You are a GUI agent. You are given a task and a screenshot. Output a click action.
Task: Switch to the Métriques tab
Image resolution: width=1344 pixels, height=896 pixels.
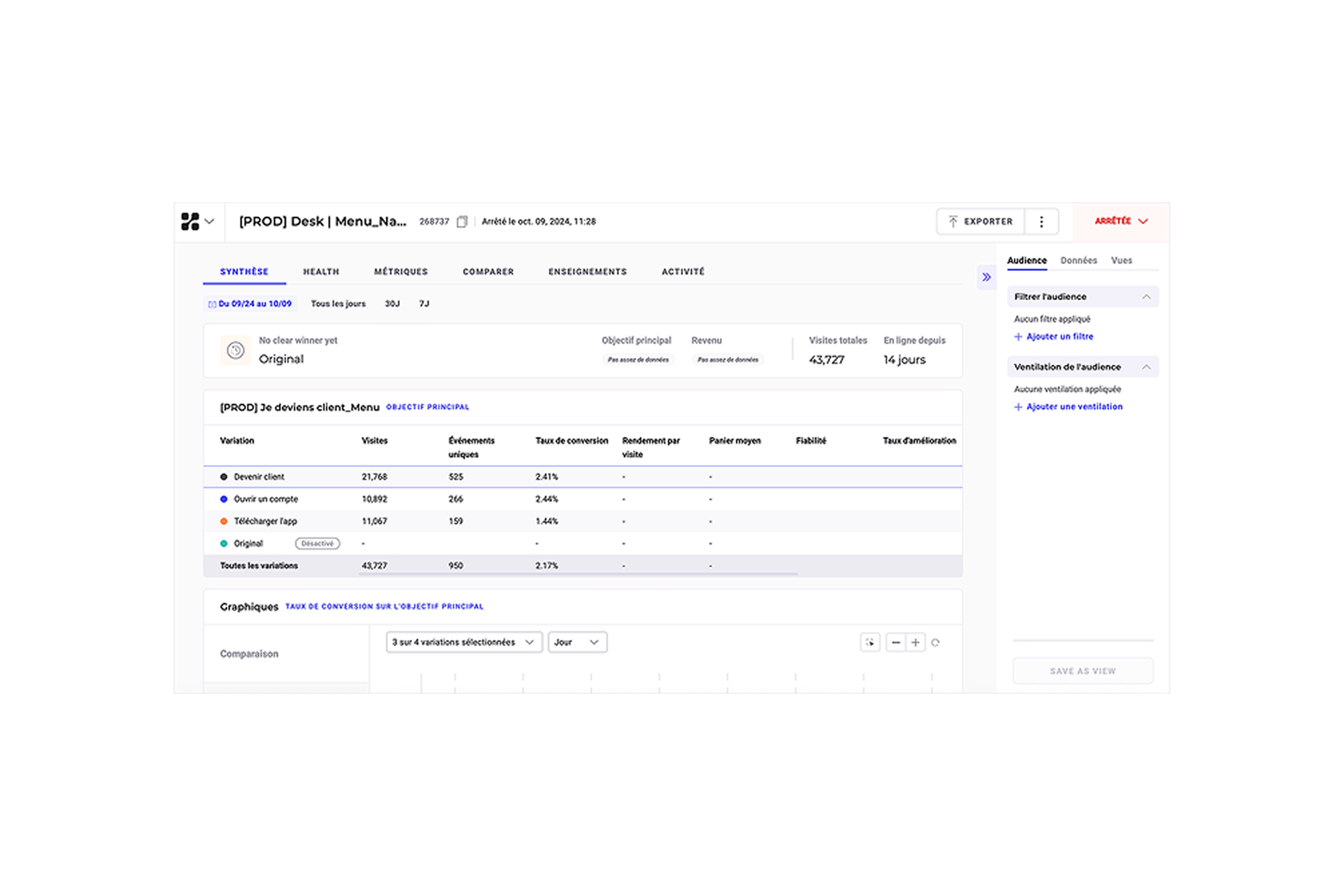coord(400,272)
